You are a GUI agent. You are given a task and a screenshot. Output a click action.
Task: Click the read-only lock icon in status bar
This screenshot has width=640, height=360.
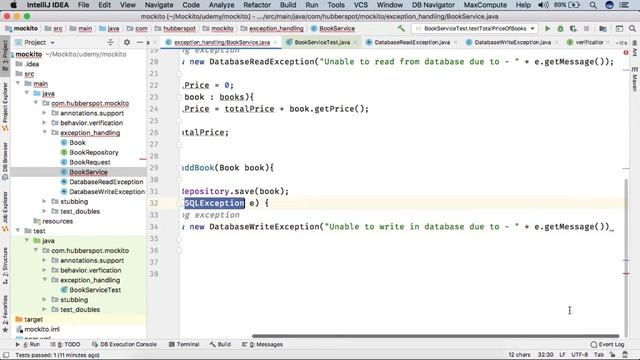(x=613, y=355)
